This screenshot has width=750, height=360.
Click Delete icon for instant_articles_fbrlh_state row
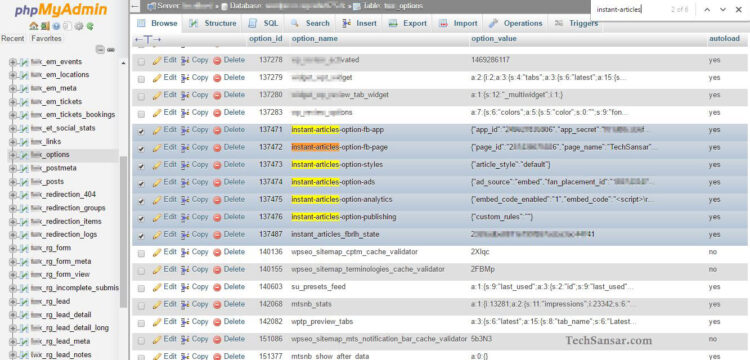(217, 235)
